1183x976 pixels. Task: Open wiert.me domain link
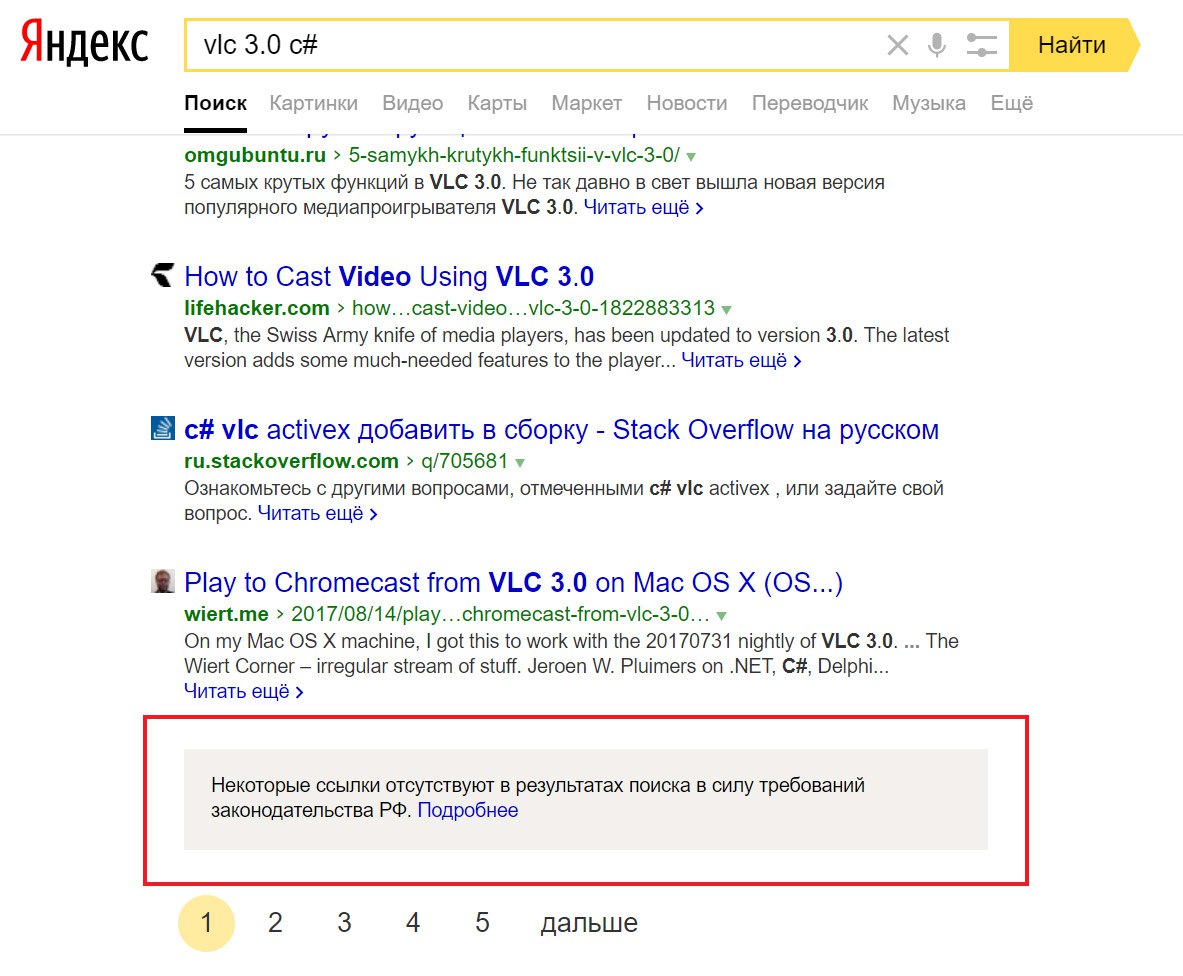coord(226,614)
